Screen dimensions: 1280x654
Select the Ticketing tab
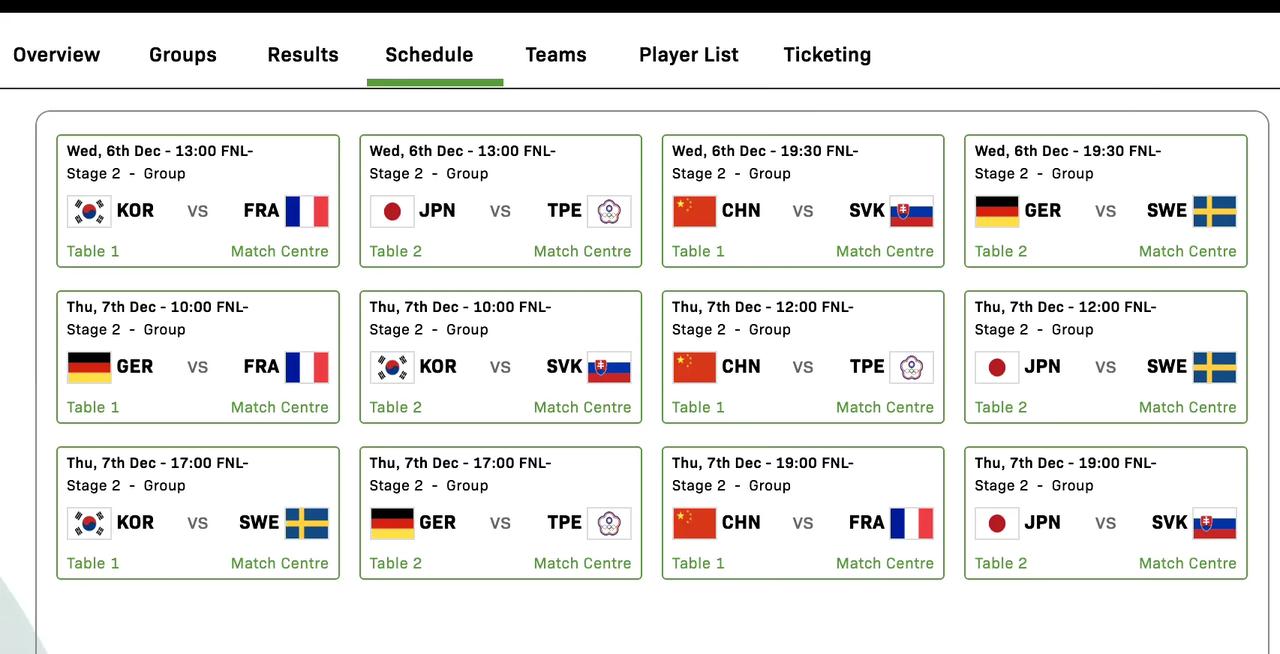827,55
